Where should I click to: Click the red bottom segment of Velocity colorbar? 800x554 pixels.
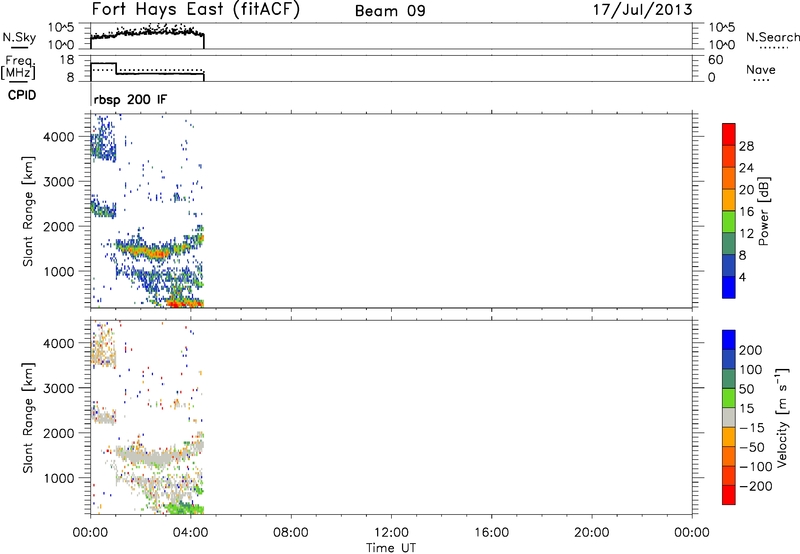[729, 495]
